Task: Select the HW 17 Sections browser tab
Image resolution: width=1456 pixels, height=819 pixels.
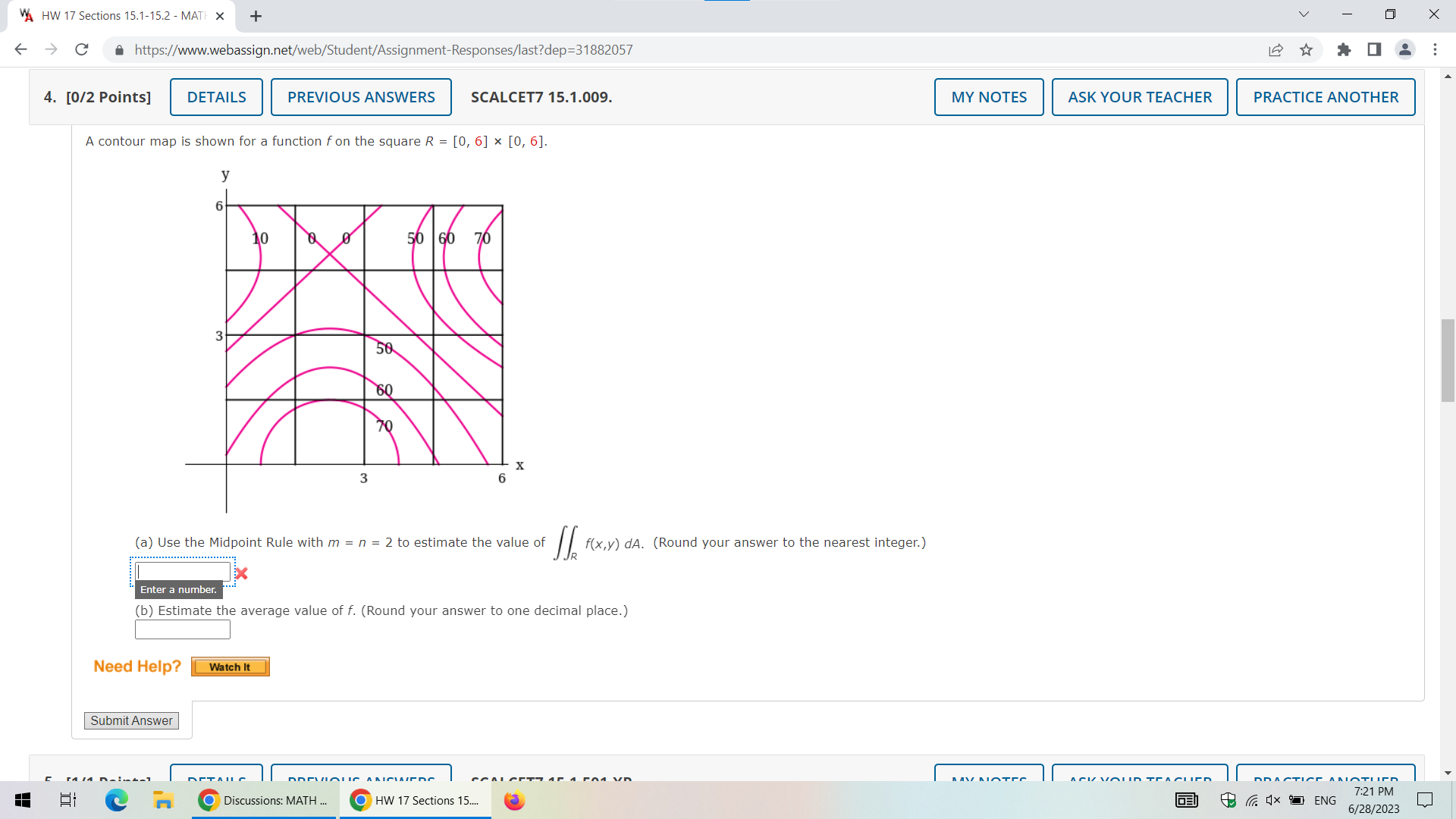Action: [x=121, y=16]
